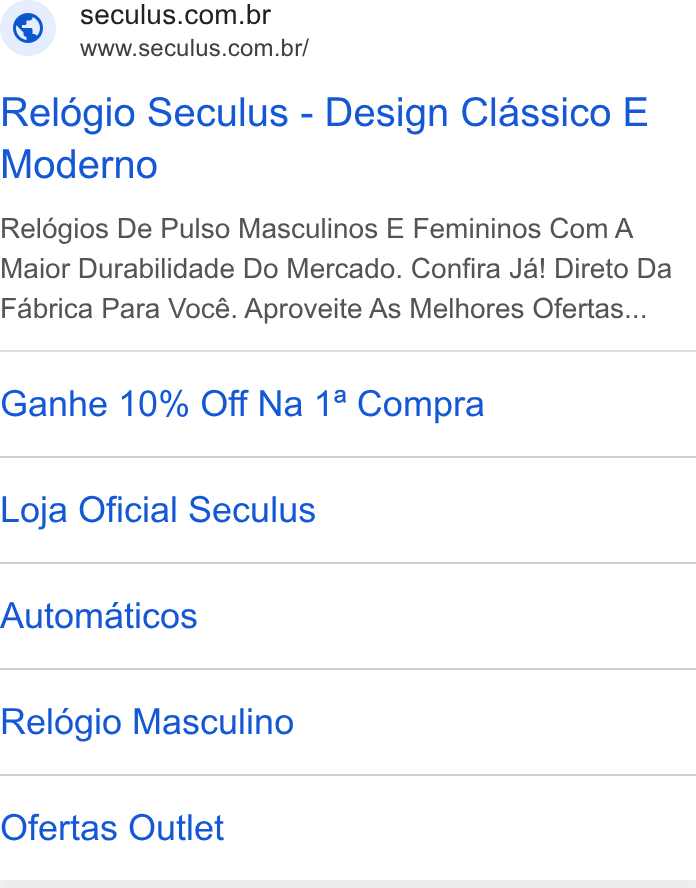This screenshot has width=696, height=888.
Task: Click the gray bar below Ofertas Outlet
Action: (348, 884)
